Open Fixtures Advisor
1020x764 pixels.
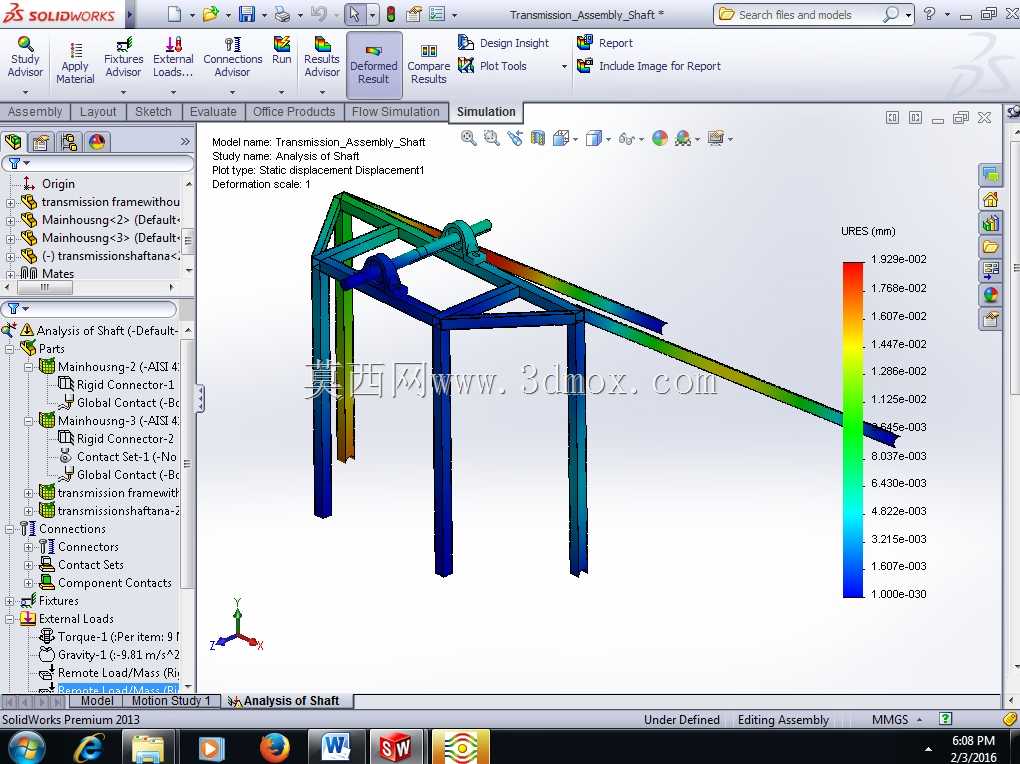click(x=123, y=57)
